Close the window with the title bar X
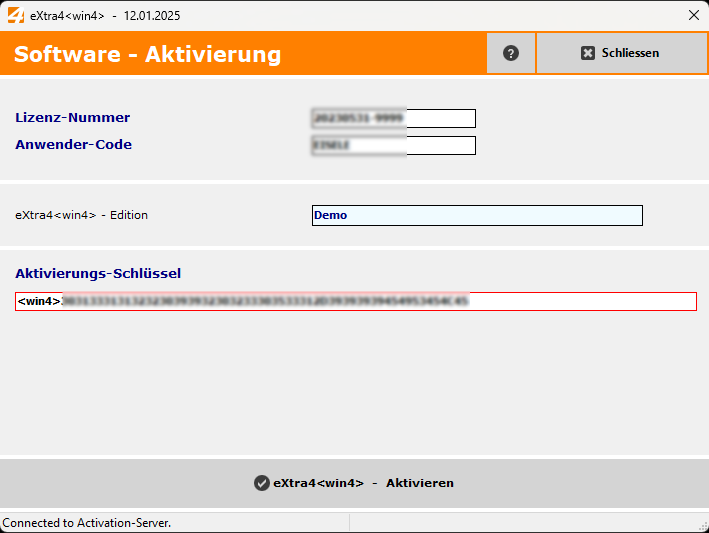The height and width of the screenshot is (533, 709). click(694, 15)
